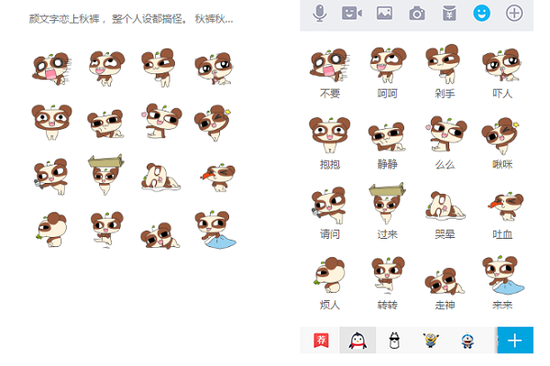The height and width of the screenshot is (366, 550).
Task: Open the video sticker face-camera icon
Action: point(352,13)
